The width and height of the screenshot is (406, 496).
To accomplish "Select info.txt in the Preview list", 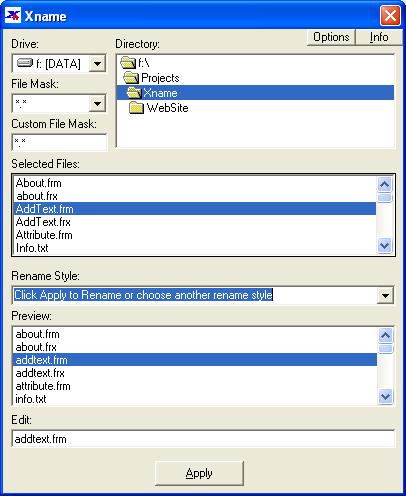I will tap(31, 399).
